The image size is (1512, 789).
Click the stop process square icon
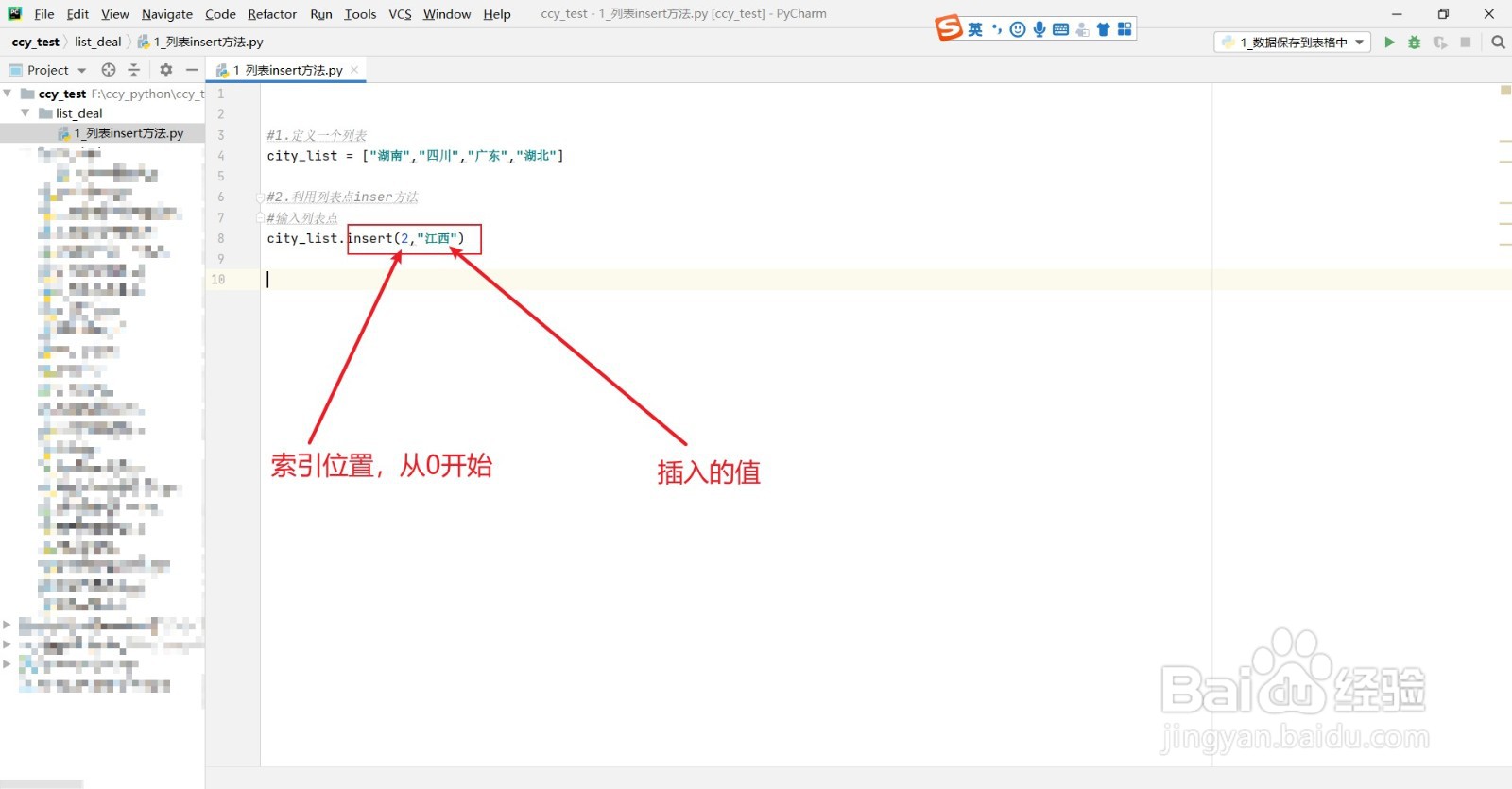(x=1466, y=43)
